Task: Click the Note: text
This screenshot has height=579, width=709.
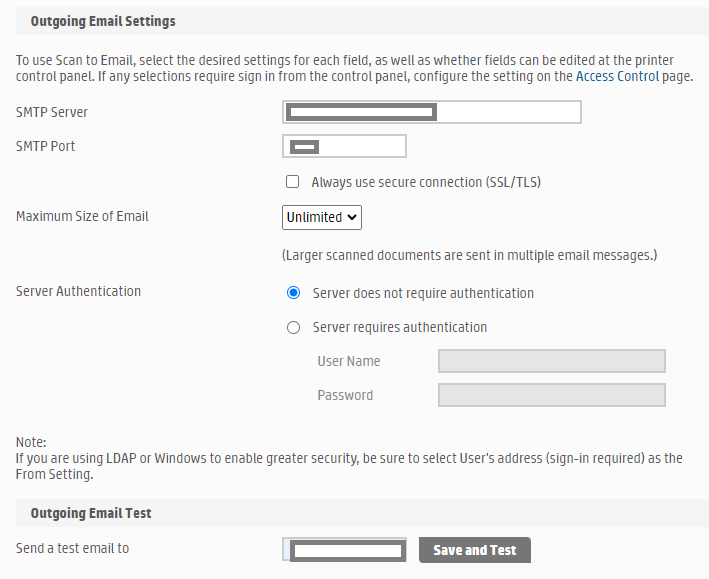Action: (31, 442)
